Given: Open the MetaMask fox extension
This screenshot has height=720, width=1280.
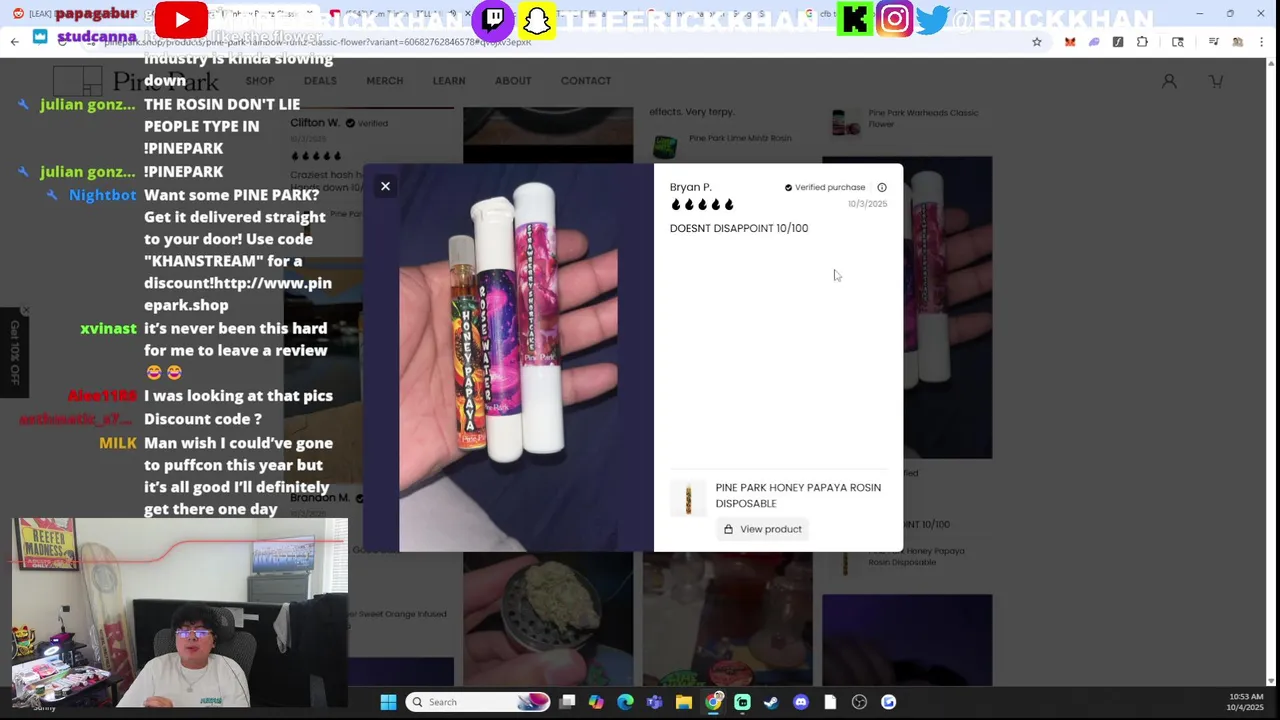Looking at the screenshot, I should [1070, 42].
